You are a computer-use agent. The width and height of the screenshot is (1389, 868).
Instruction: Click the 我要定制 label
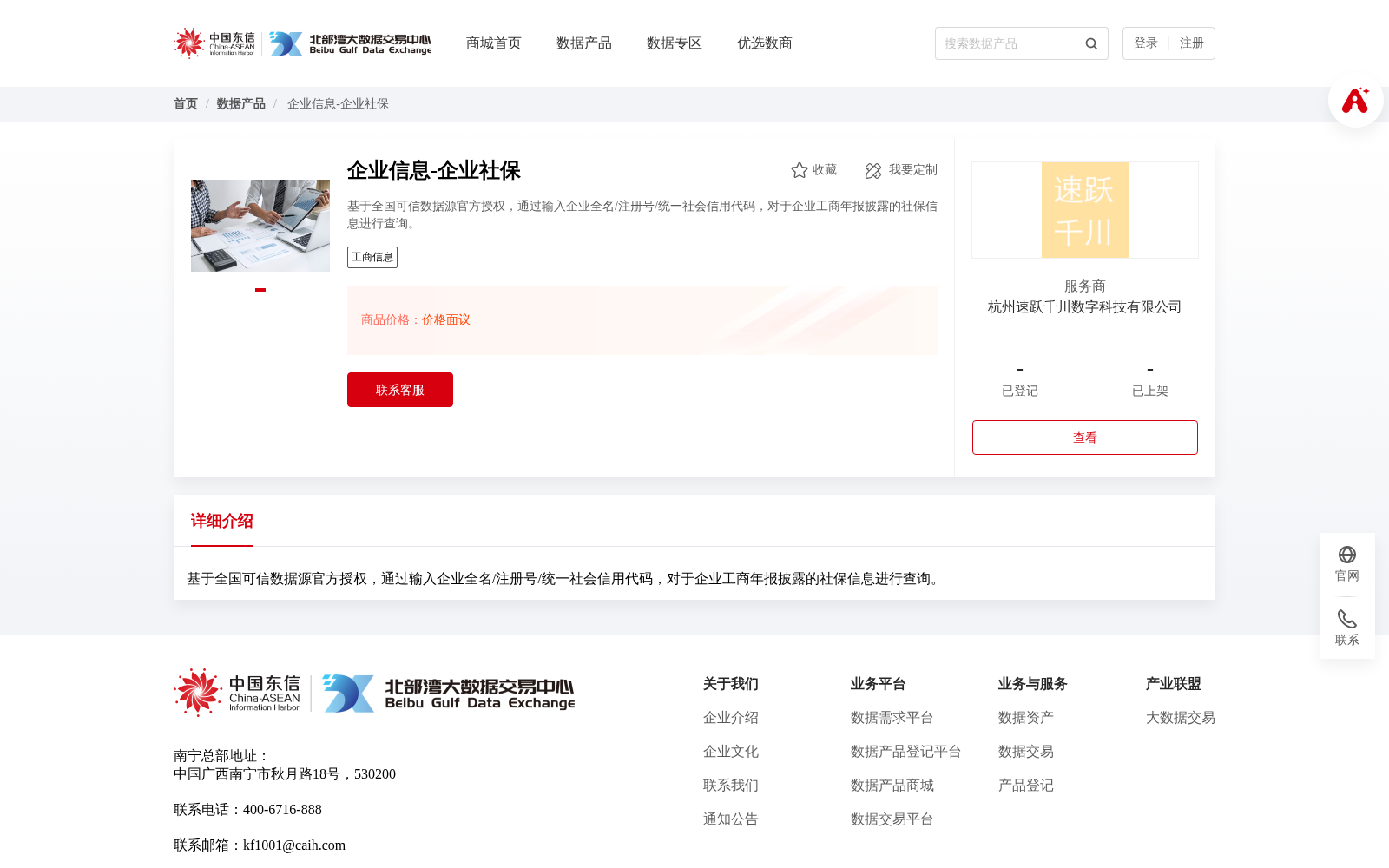coord(913,170)
